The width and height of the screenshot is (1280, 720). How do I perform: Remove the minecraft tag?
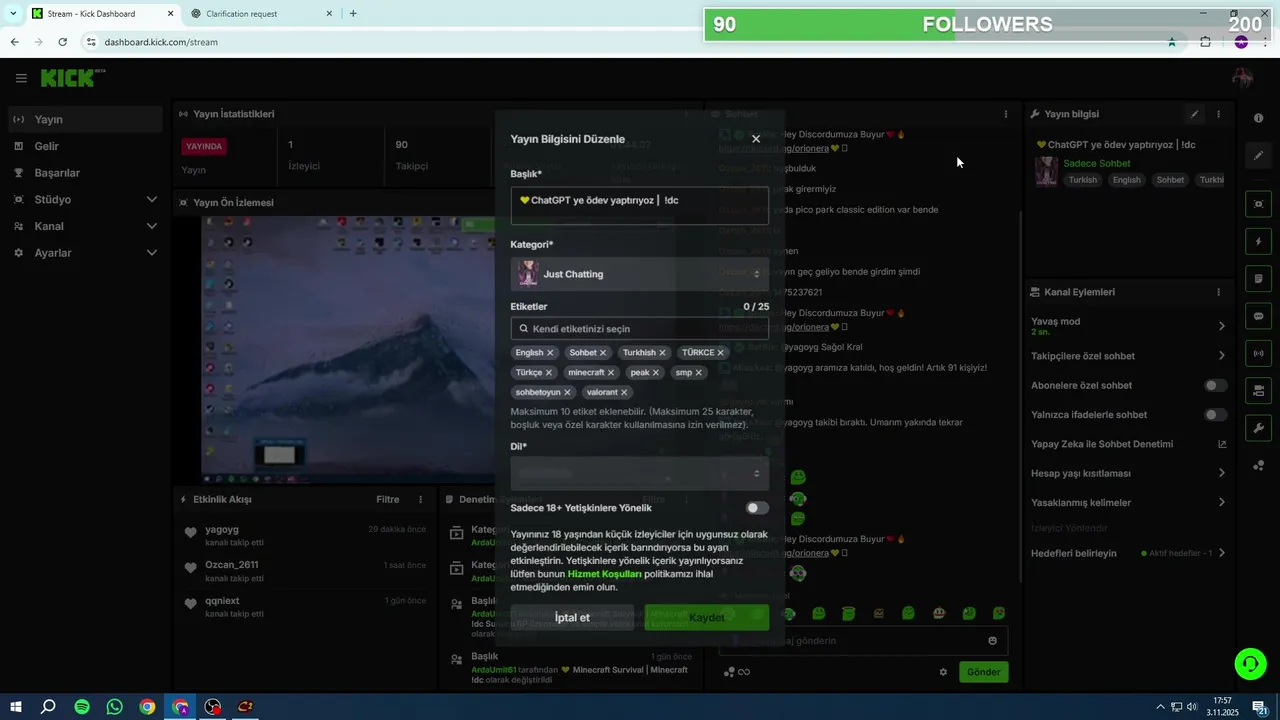coord(611,373)
